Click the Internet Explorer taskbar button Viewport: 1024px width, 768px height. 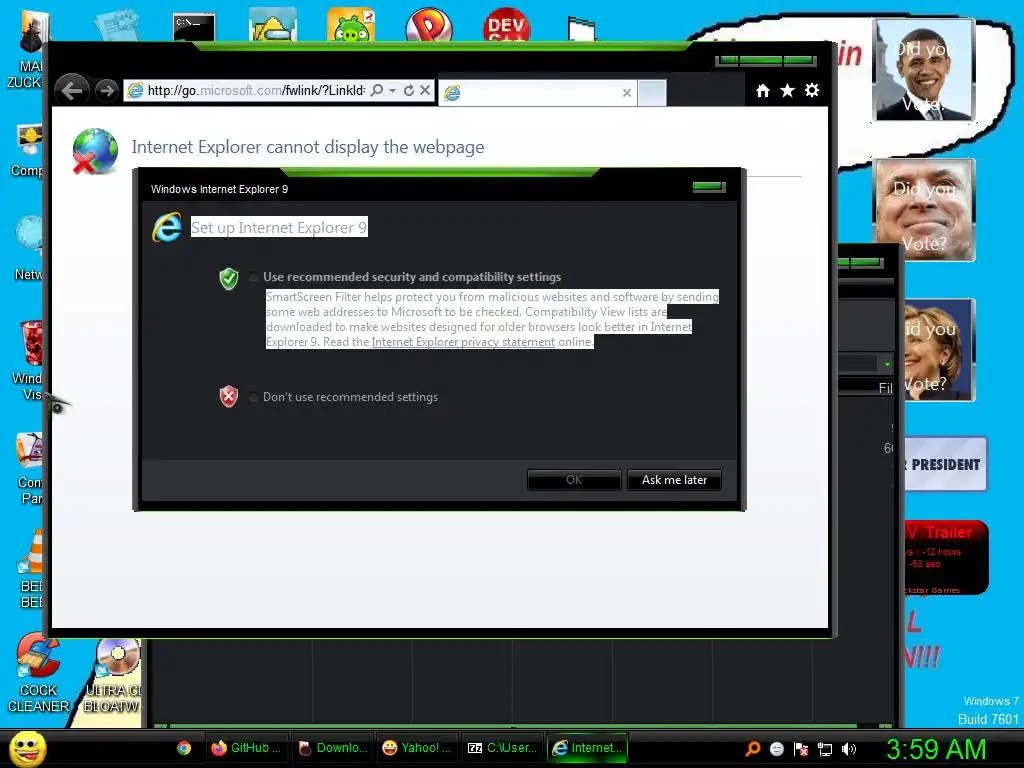(x=587, y=748)
